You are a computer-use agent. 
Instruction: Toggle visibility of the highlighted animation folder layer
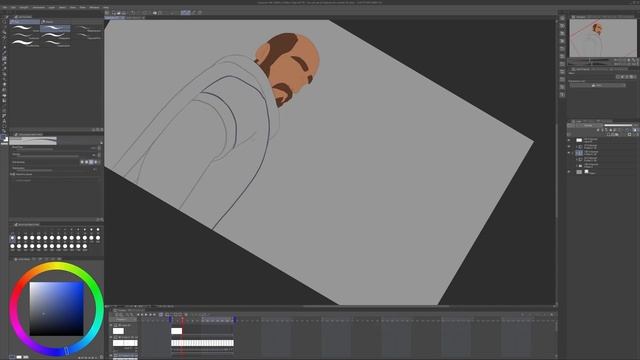coord(569,153)
